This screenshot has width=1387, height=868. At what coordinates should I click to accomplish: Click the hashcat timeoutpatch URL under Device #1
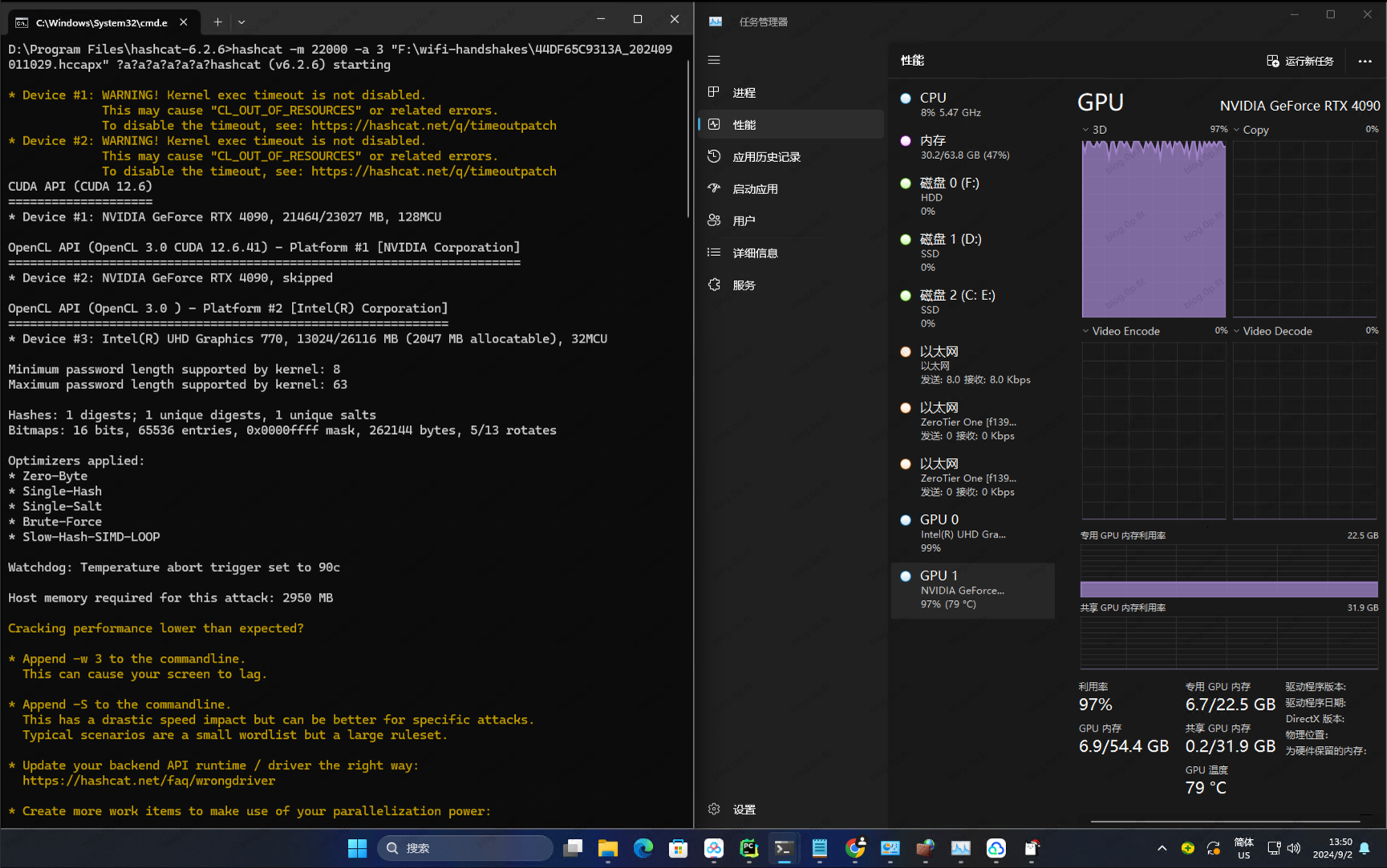(434, 126)
